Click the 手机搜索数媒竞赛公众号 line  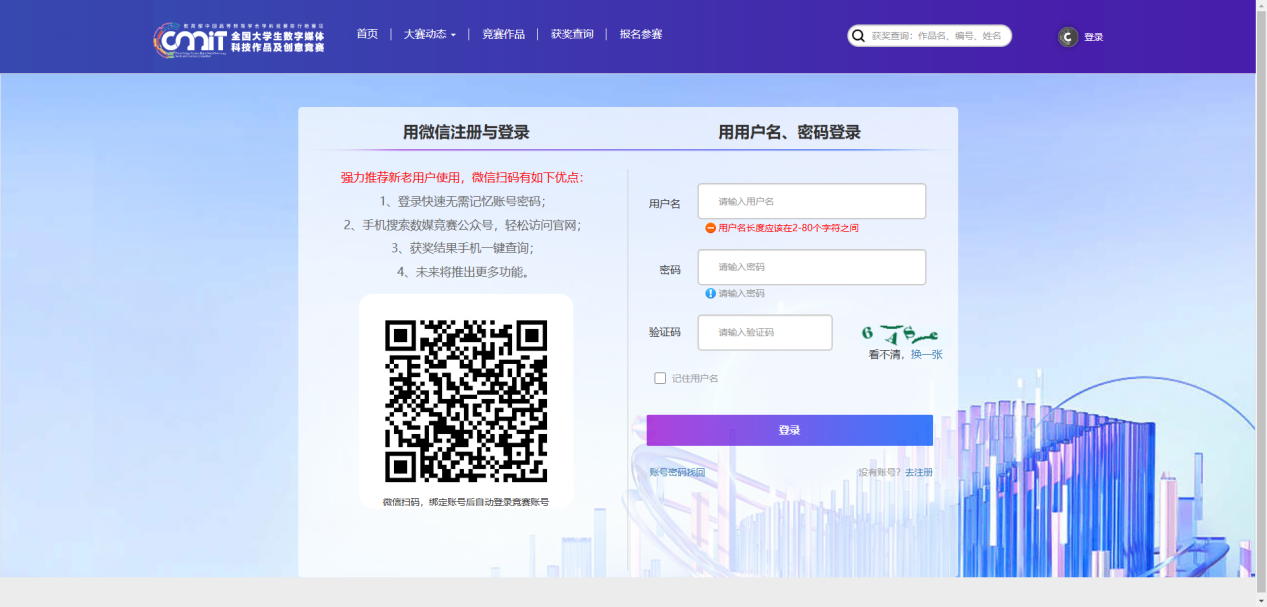[x=463, y=225]
